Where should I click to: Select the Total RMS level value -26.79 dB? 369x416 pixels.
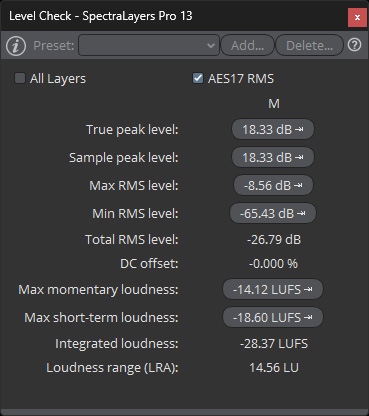(274, 240)
